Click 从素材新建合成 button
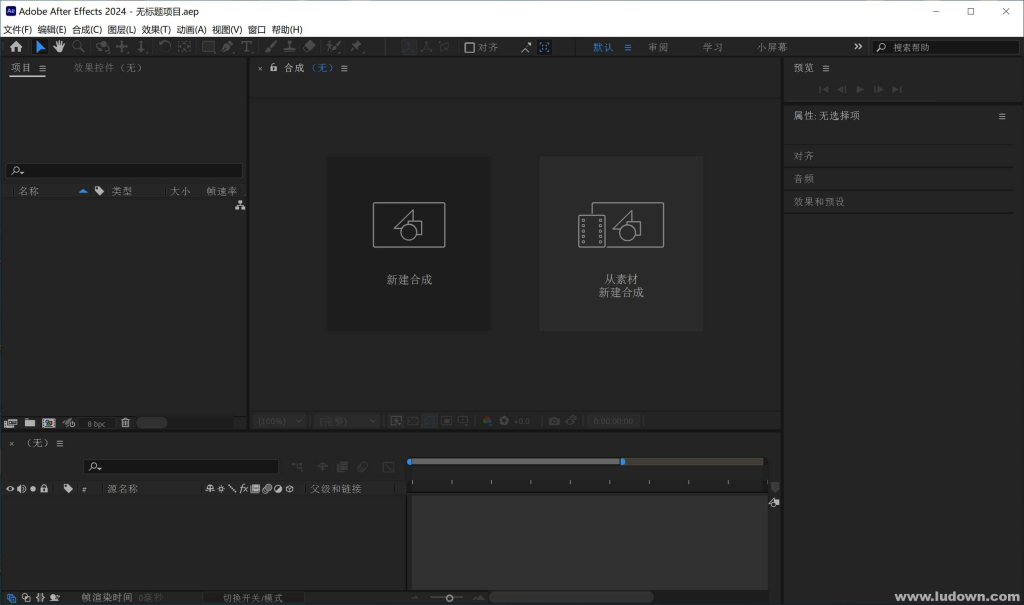 [621, 243]
